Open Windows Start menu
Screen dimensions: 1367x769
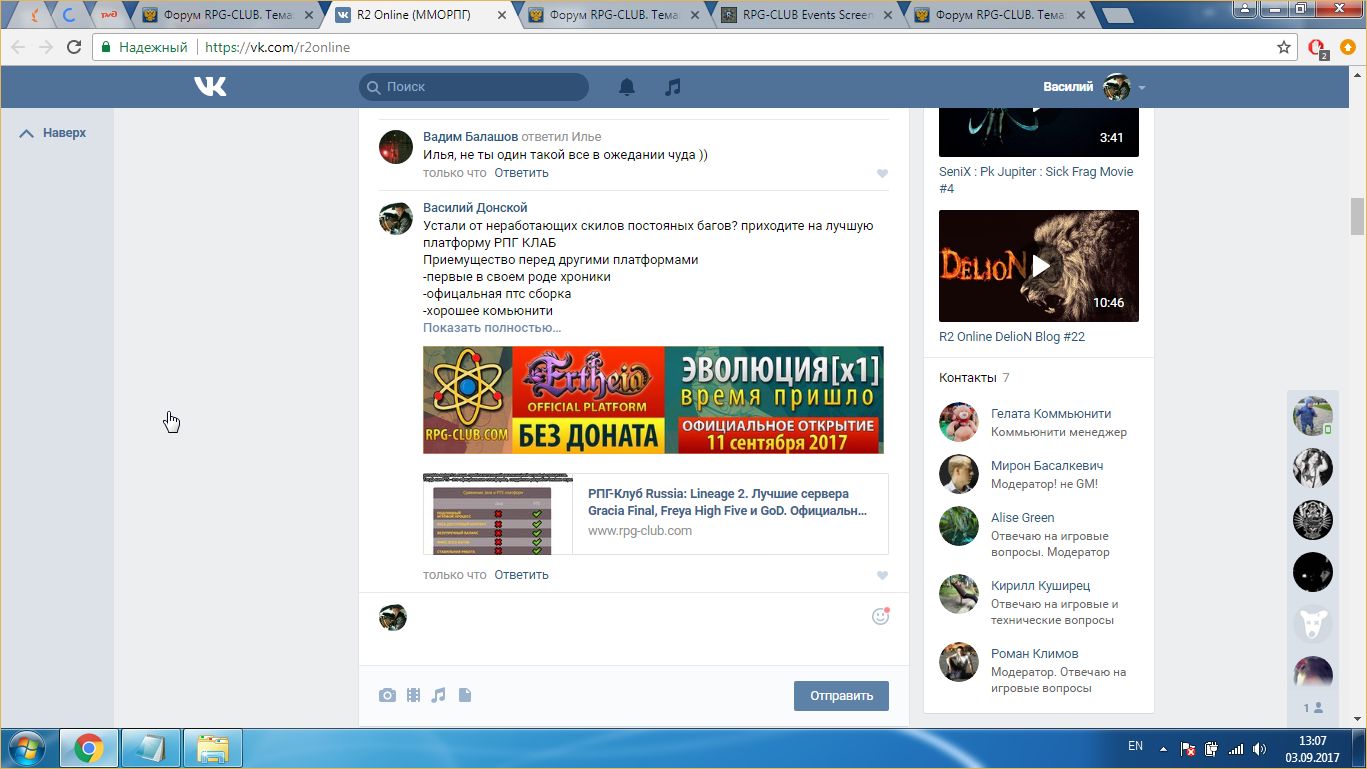[x=26, y=748]
